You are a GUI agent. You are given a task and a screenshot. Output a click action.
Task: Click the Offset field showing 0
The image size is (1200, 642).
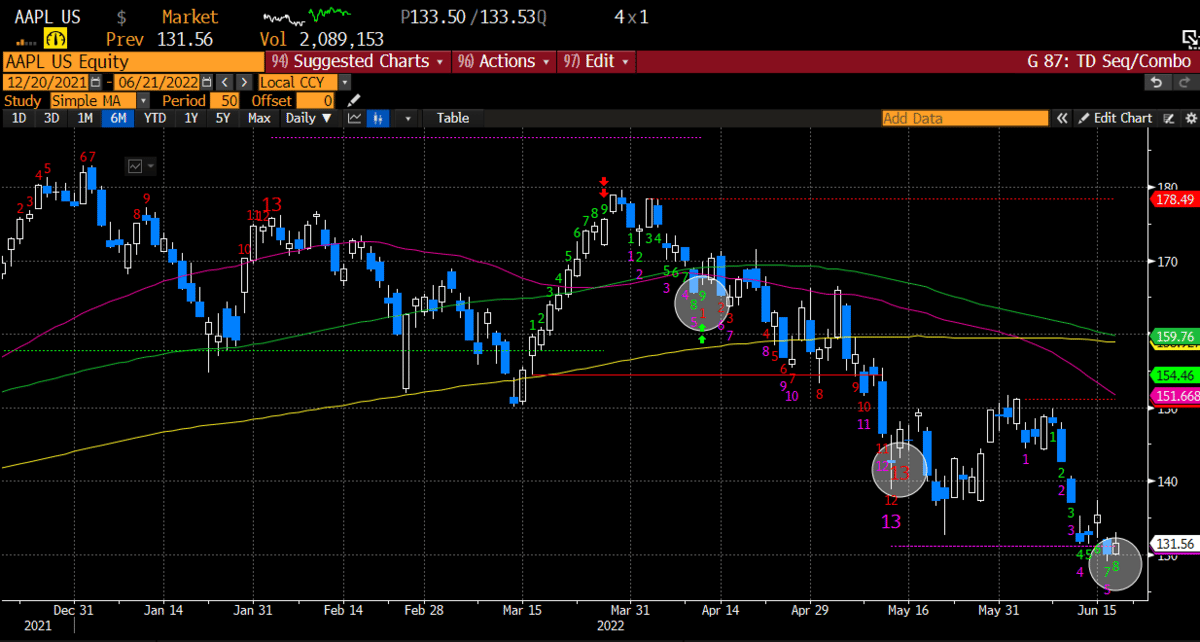point(317,100)
